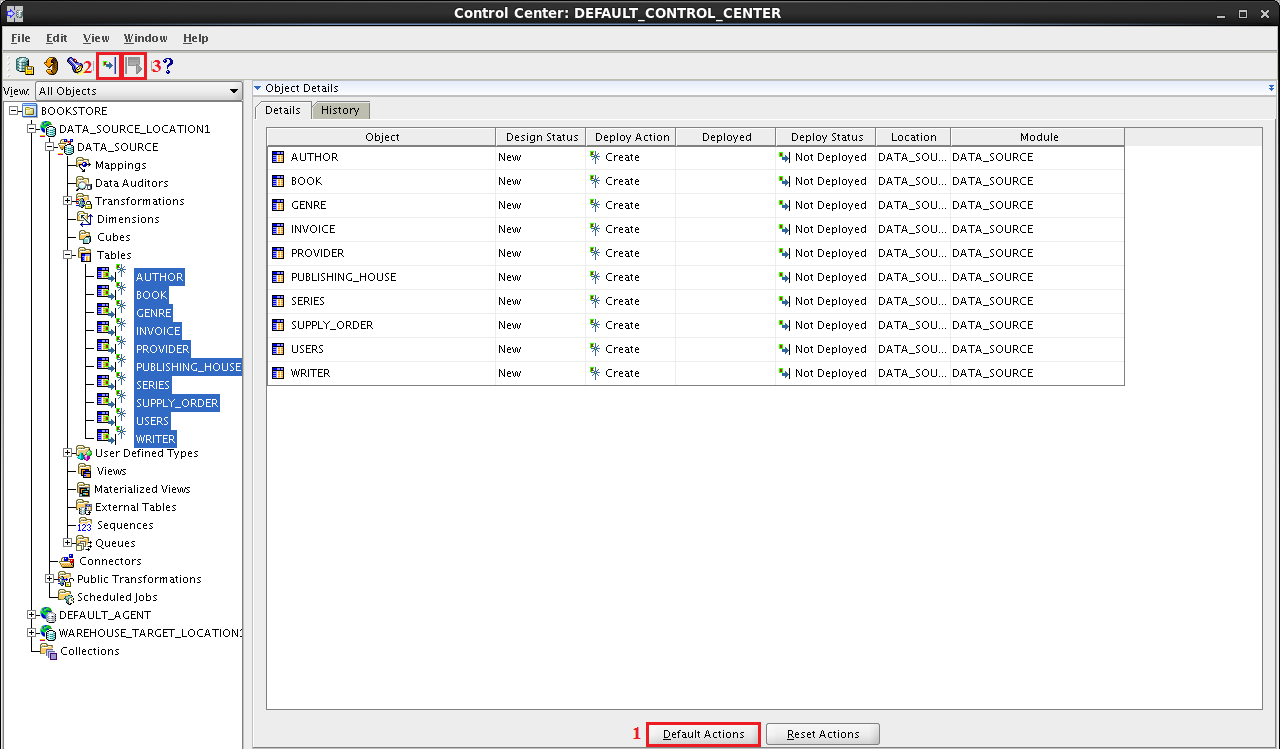Click the Views node icon
The width and height of the screenshot is (1280, 749).
pos(86,471)
